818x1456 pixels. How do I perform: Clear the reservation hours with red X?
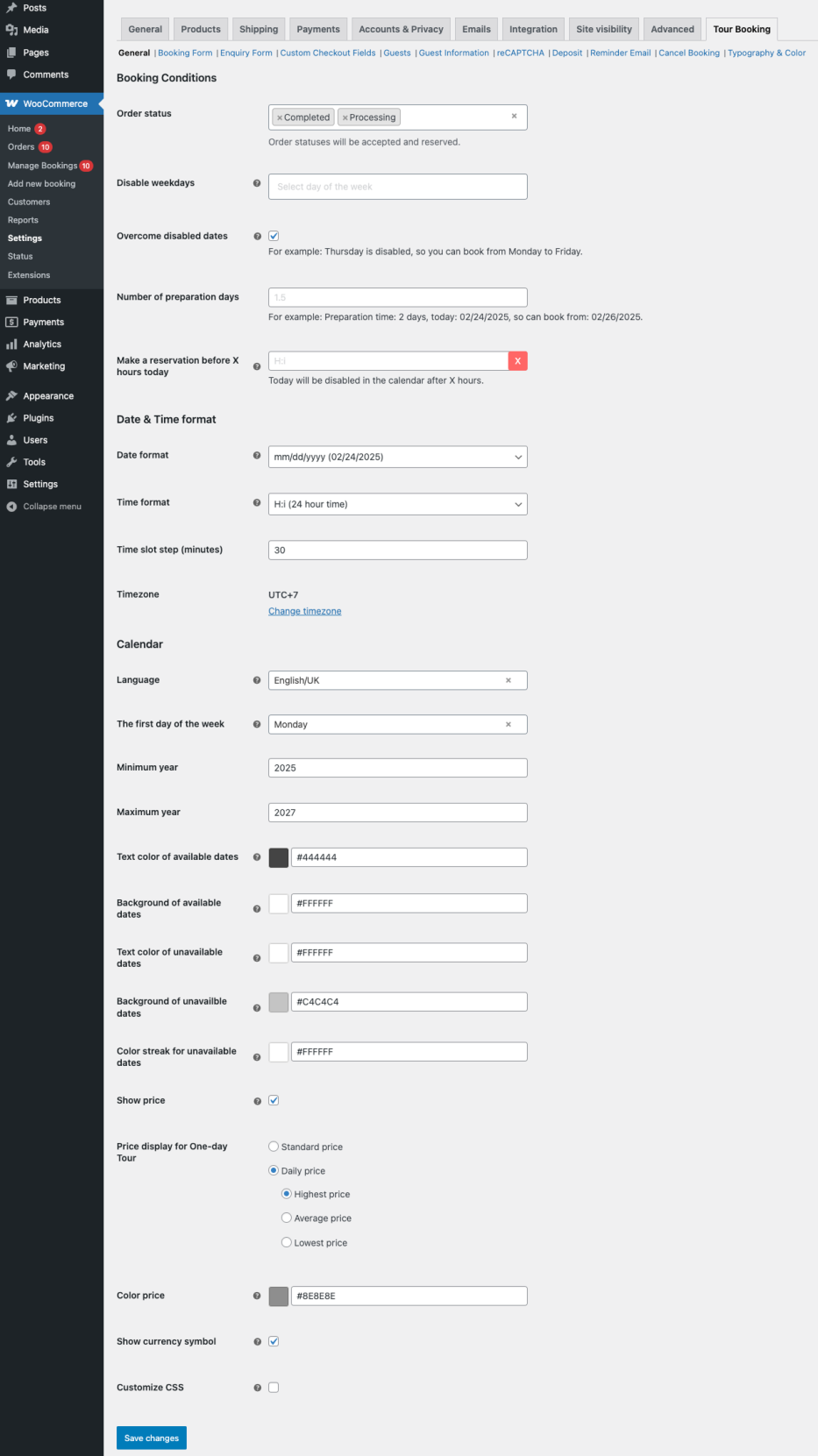pyautogui.click(x=517, y=361)
